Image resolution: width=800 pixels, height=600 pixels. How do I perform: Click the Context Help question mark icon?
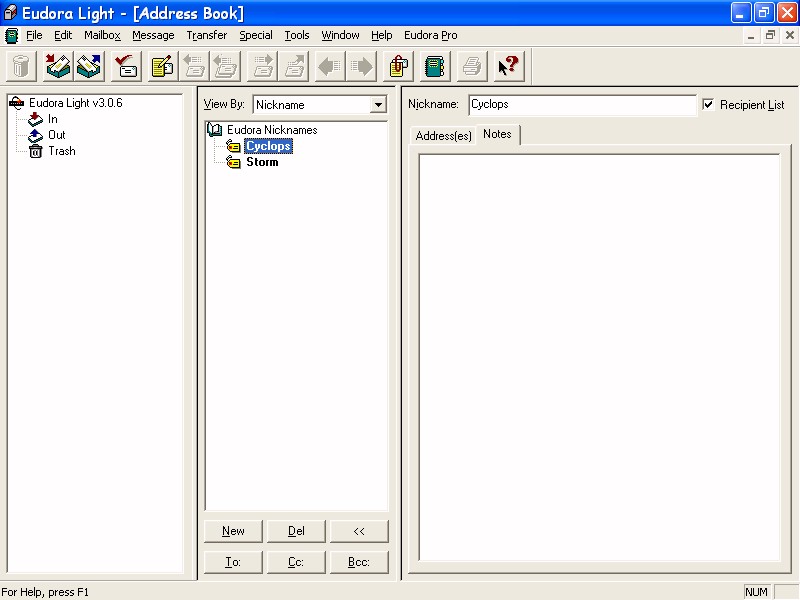509,66
